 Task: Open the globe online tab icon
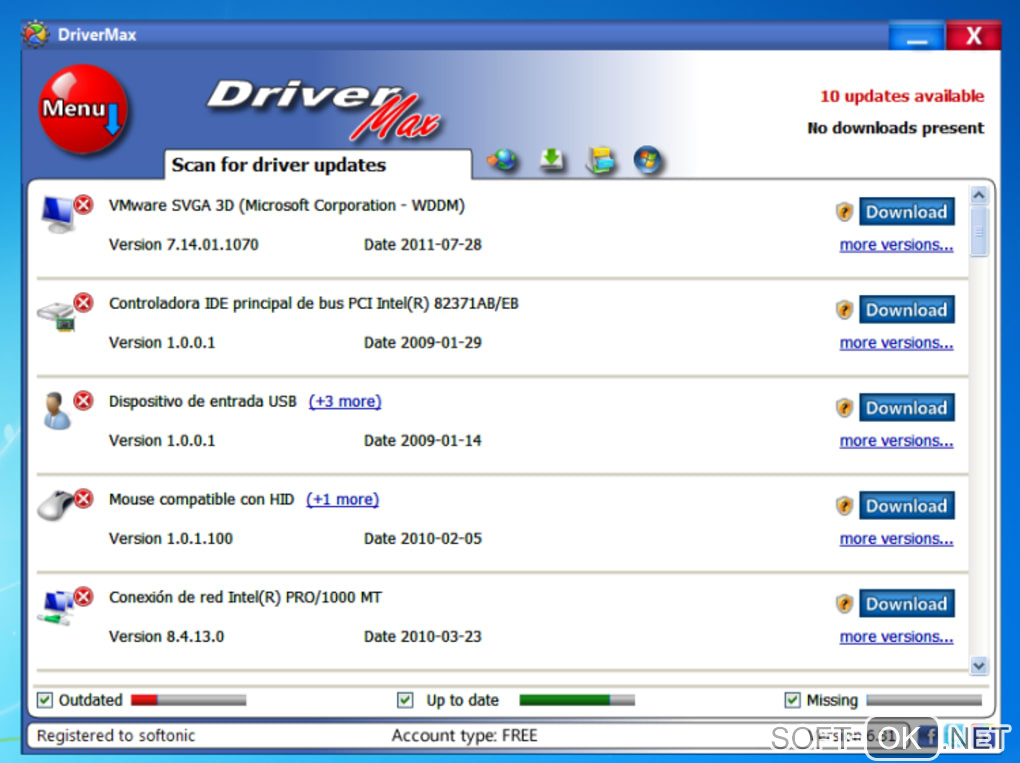tap(502, 160)
